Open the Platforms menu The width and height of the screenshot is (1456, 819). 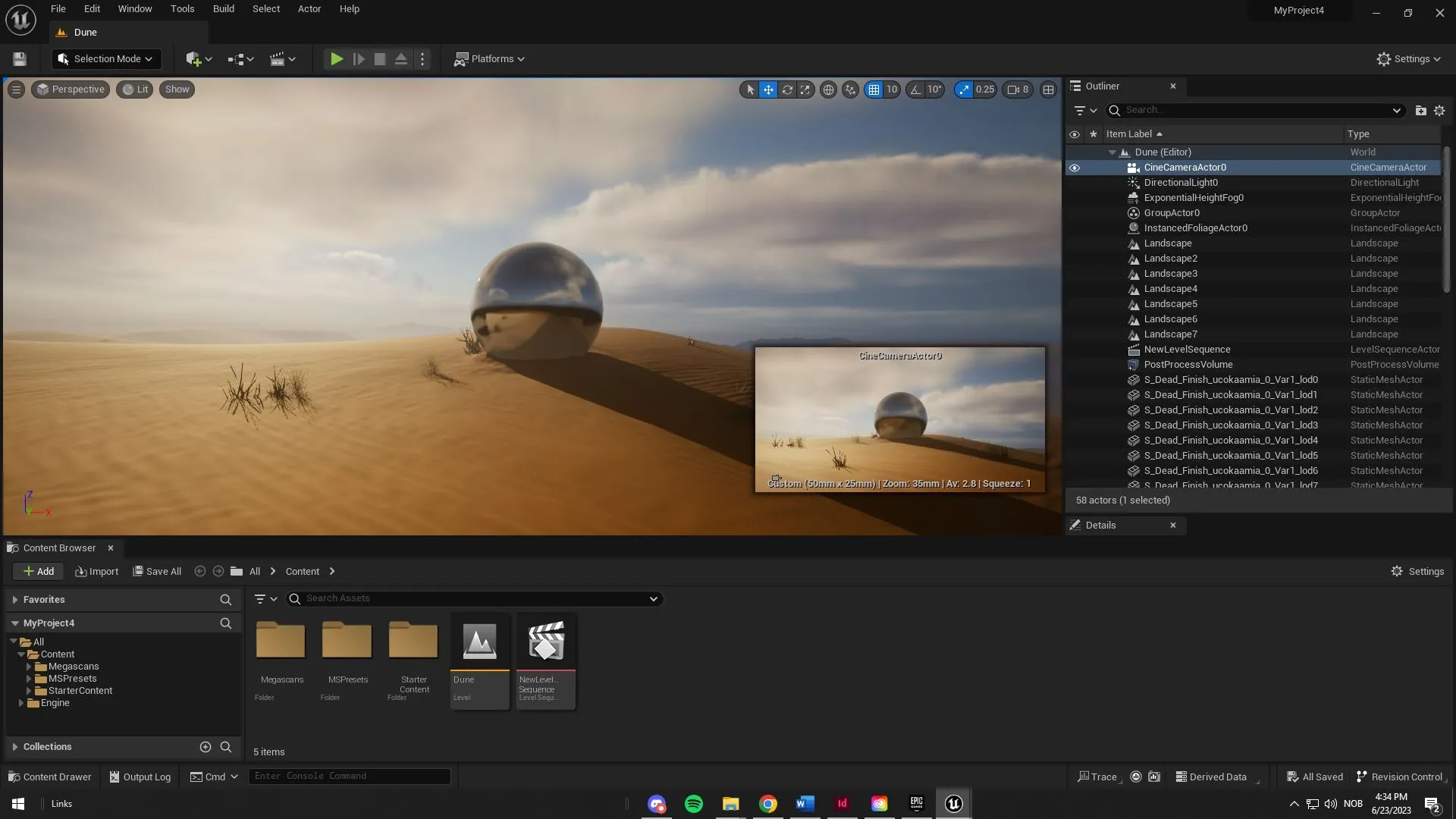point(489,59)
